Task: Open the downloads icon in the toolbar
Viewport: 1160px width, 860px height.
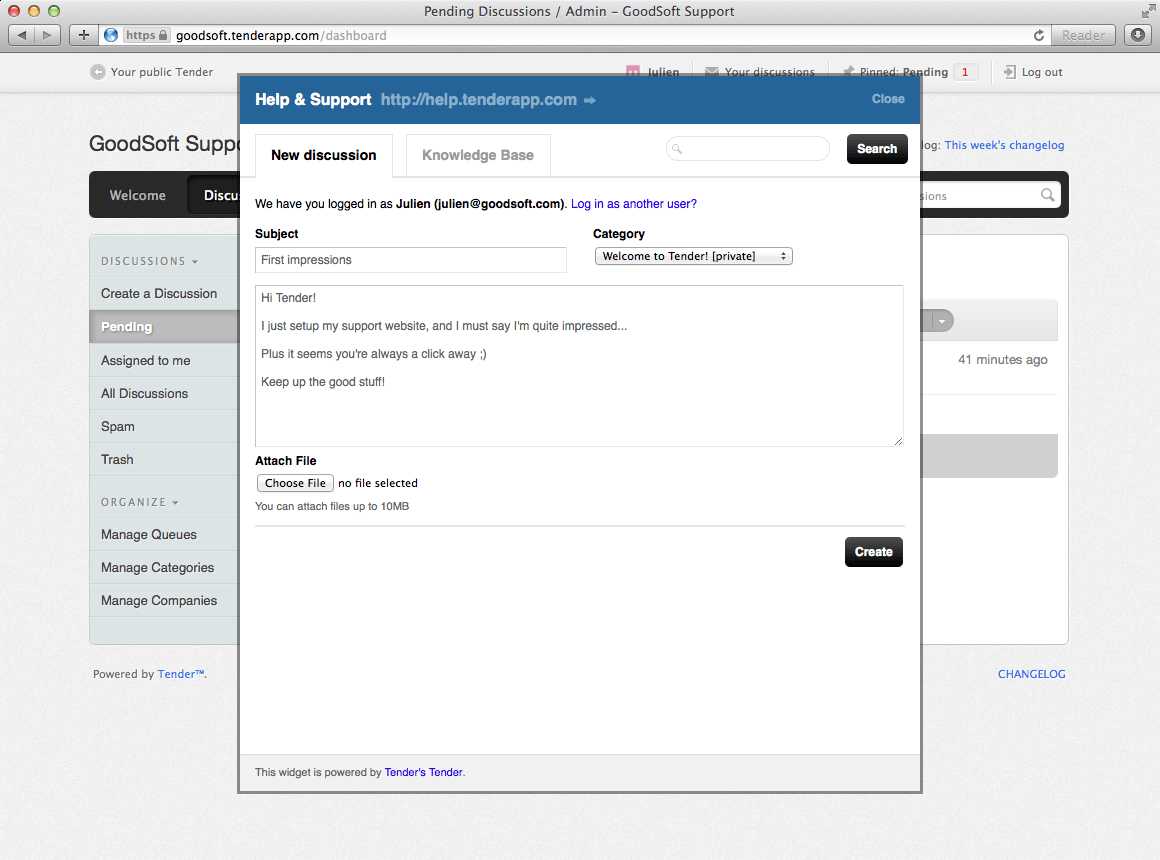Action: click(1138, 35)
